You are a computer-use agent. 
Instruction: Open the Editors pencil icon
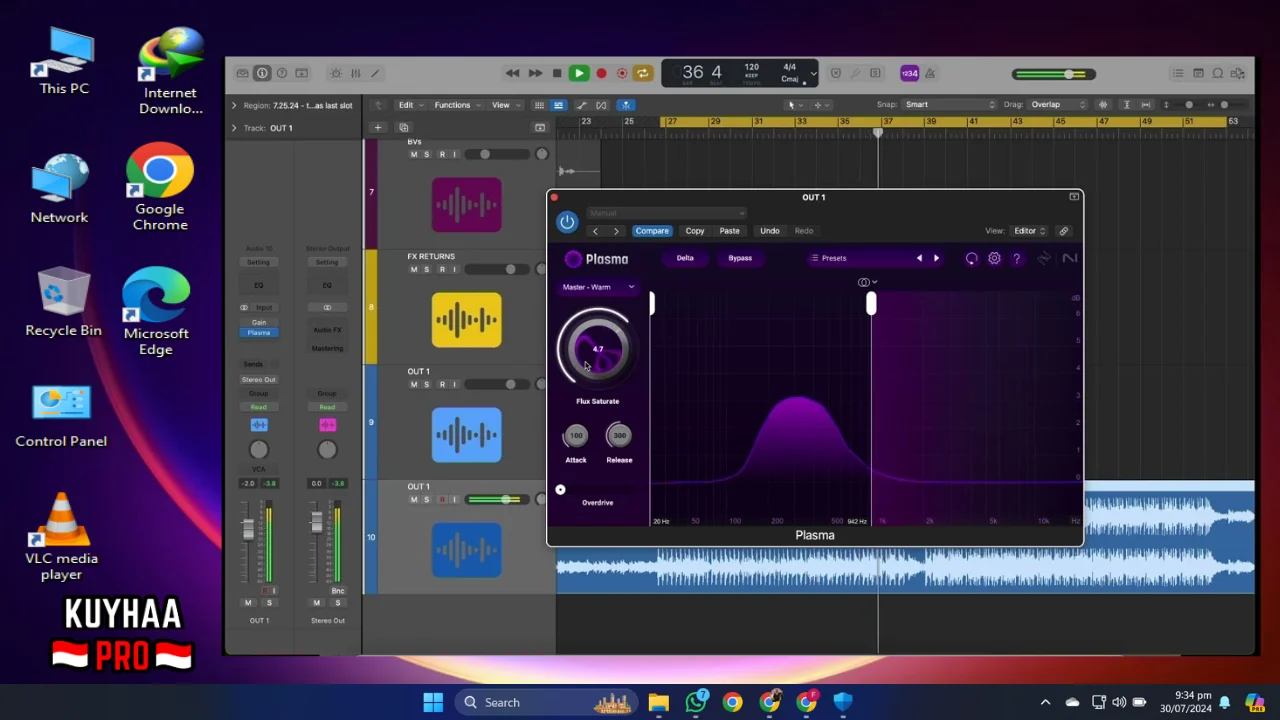375,73
